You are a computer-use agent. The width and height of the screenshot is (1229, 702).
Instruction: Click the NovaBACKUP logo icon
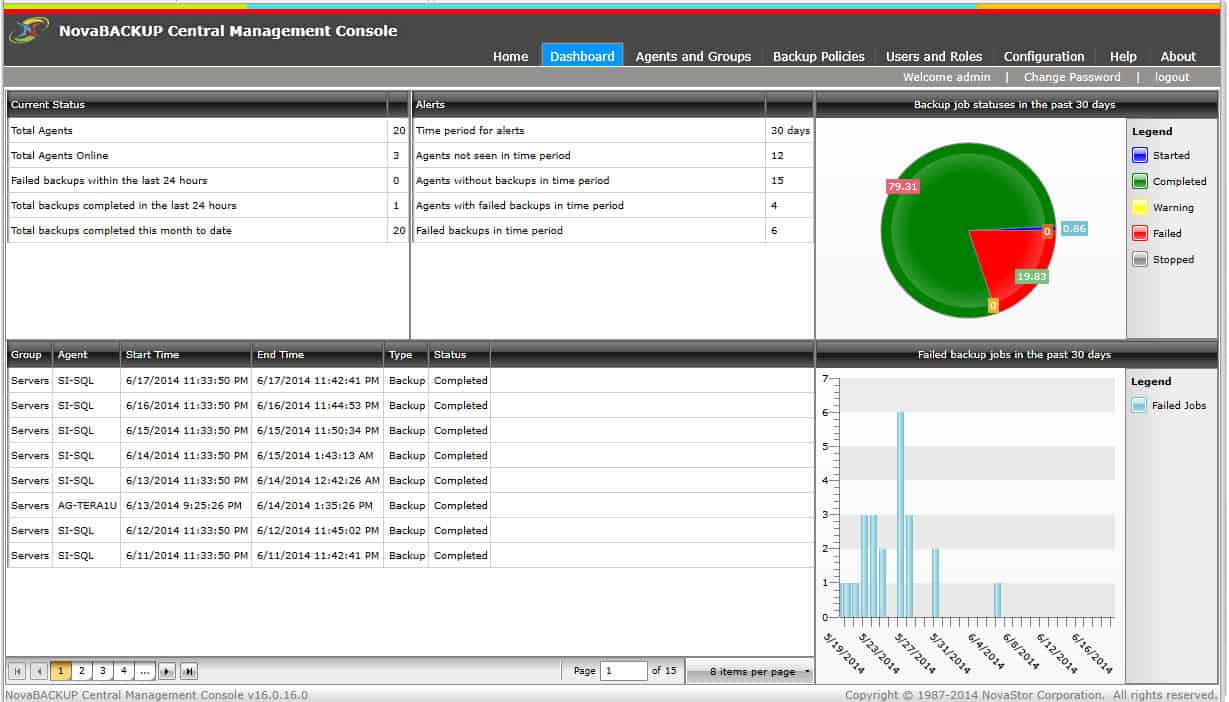[x=29, y=31]
